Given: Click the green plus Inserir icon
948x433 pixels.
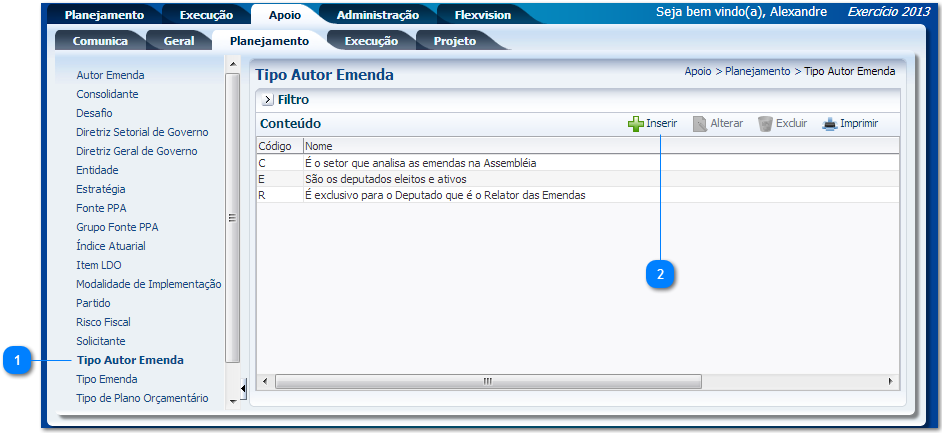Looking at the screenshot, I should [x=635, y=124].
